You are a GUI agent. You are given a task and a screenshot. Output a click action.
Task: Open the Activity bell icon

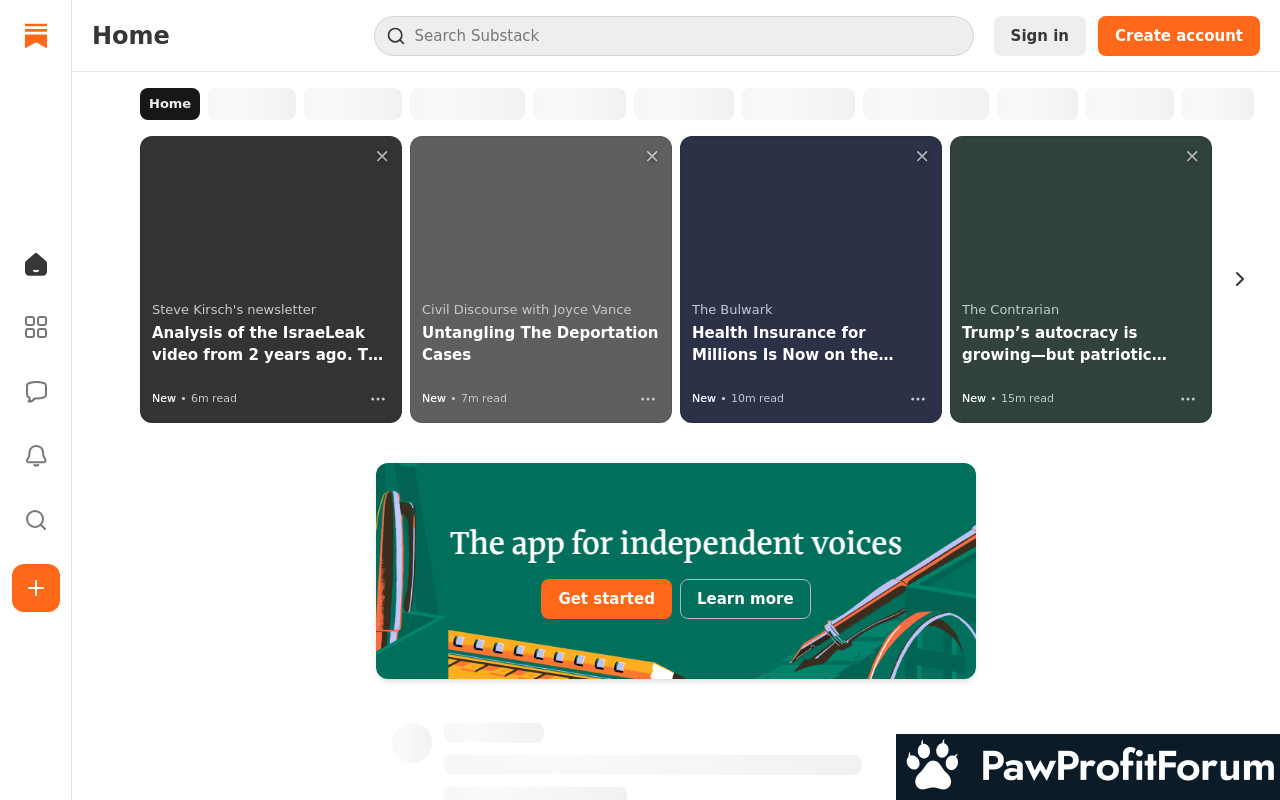[36, 456]
